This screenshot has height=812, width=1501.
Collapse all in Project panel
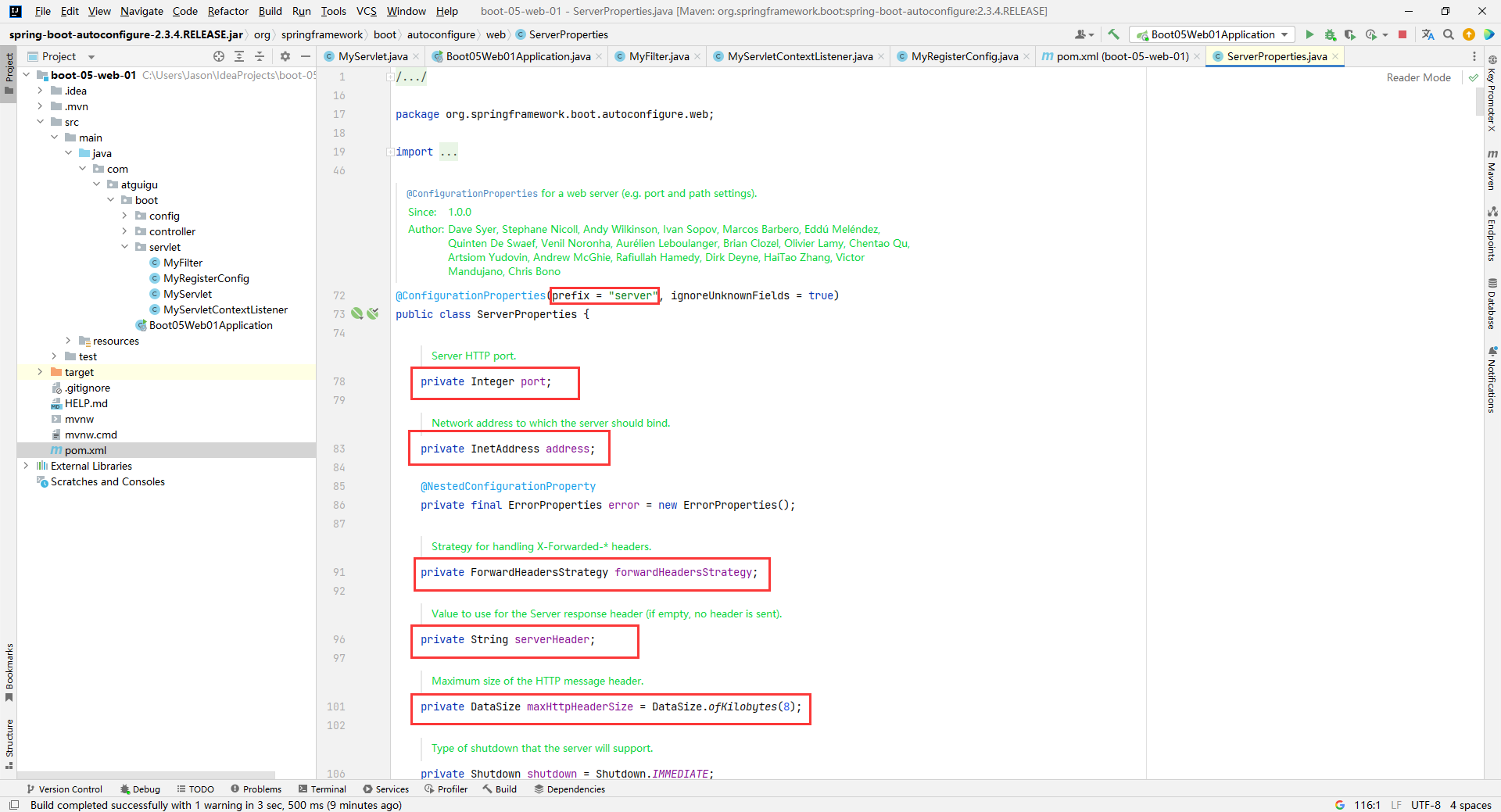[x=260, y=56]
